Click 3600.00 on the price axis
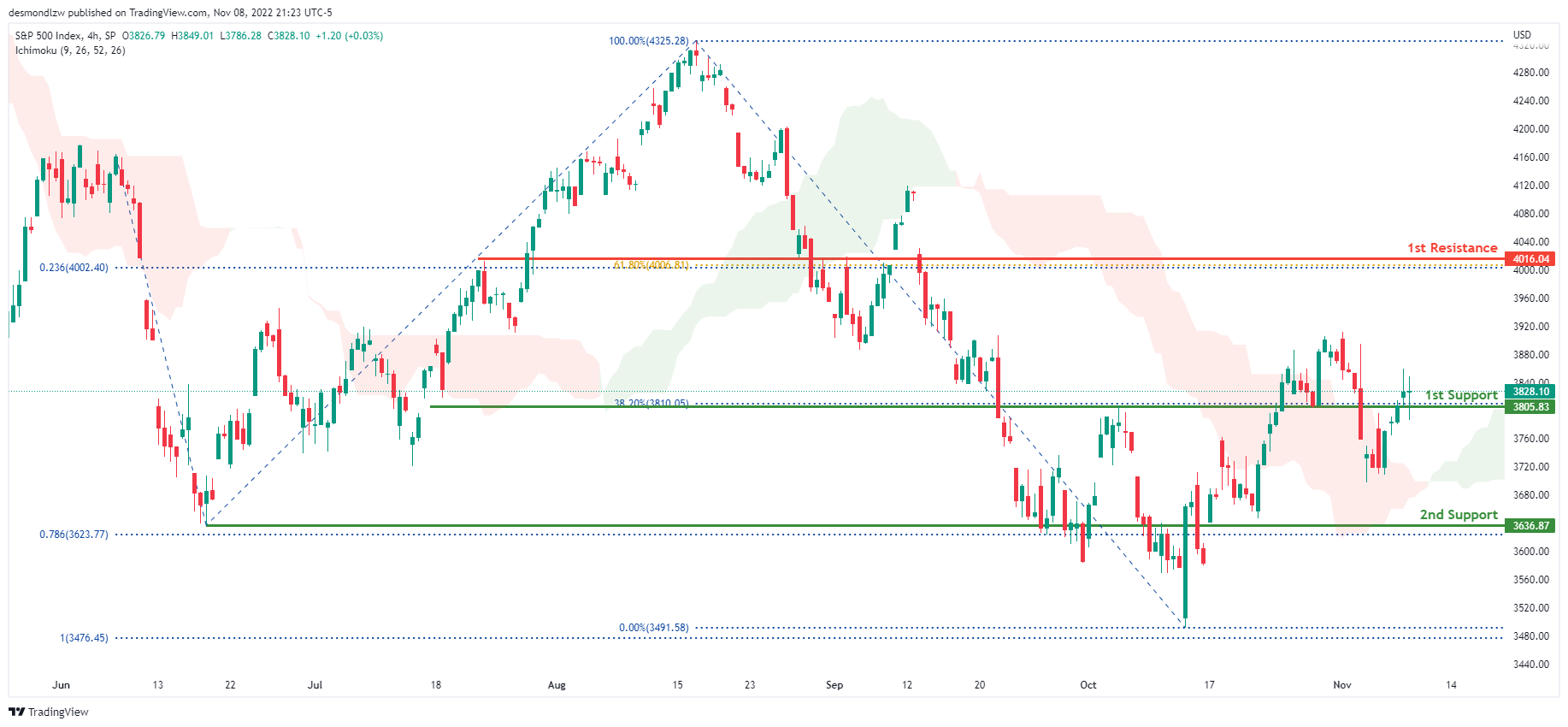The width and height of the screenshot is (1568, 727). pos(1531,552)
